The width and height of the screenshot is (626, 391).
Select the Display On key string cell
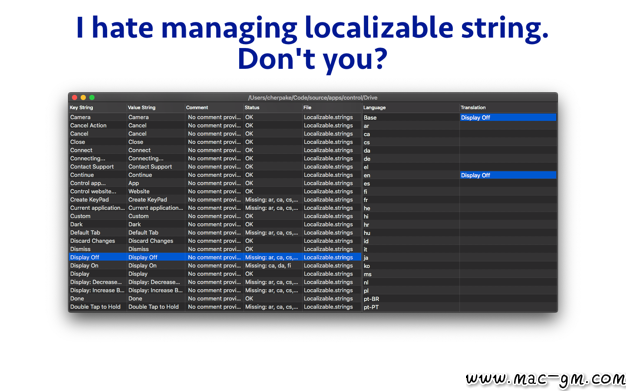coord(97,266)
